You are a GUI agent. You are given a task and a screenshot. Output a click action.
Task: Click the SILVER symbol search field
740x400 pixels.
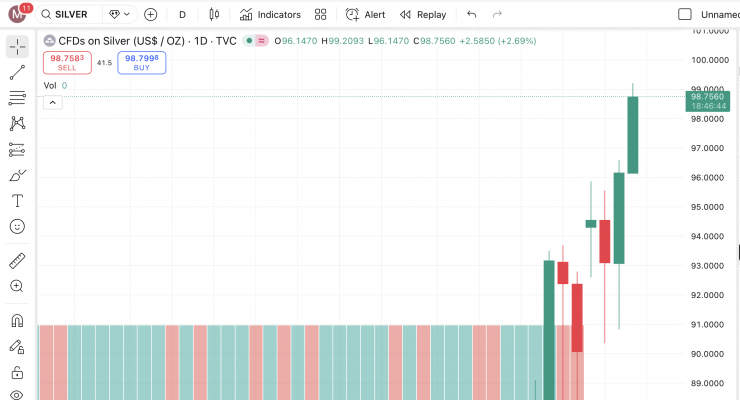click(x=70, y=15)
